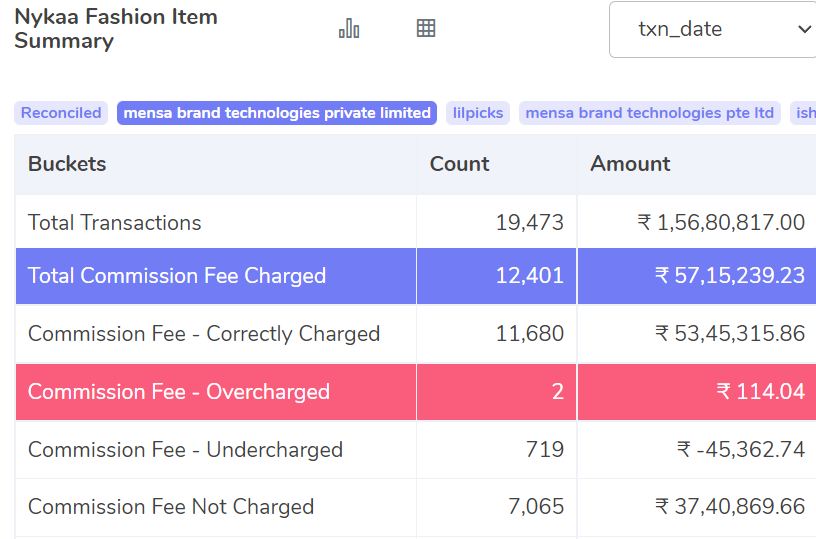Screen dimensions: 816x539
Task: Click the Nykaa Fashion Item Summary title
Action: [x=116, y=29]
